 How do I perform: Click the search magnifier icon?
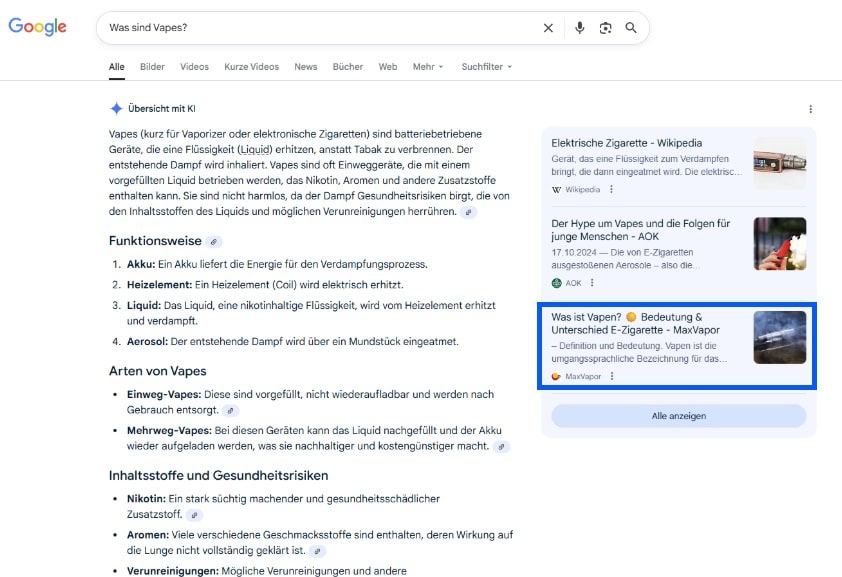pos(631,28)
